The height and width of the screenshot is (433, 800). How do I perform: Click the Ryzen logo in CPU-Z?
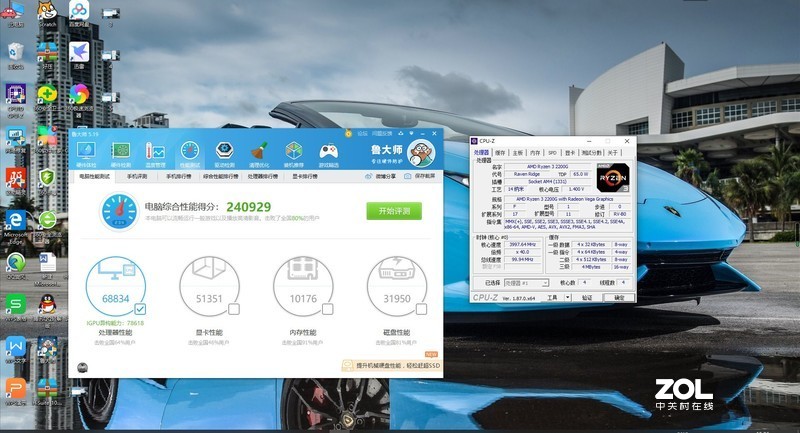(x=613, y=177)
